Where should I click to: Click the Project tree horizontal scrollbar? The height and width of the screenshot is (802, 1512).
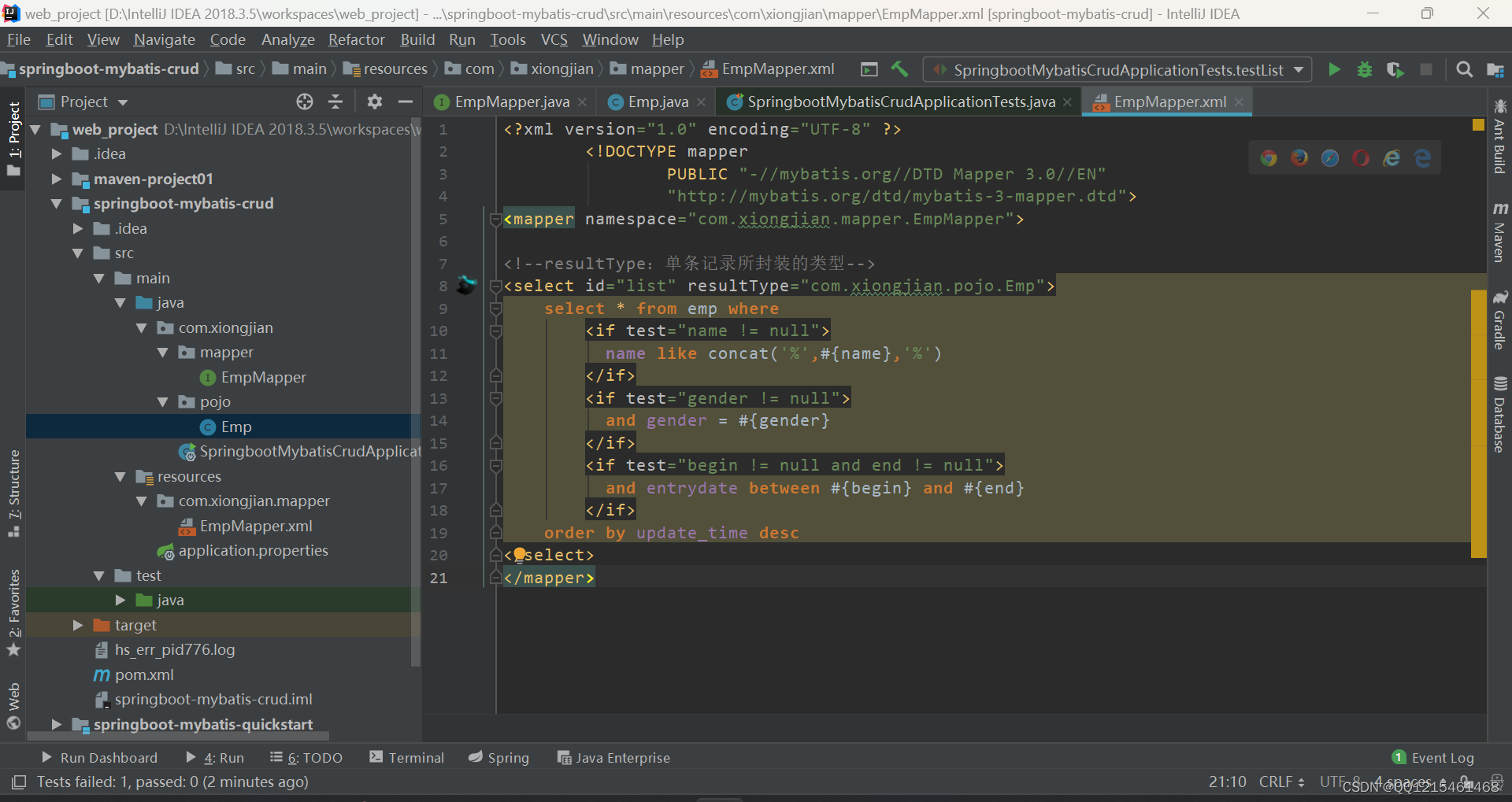pyautogui.click(x=178, y=737)
